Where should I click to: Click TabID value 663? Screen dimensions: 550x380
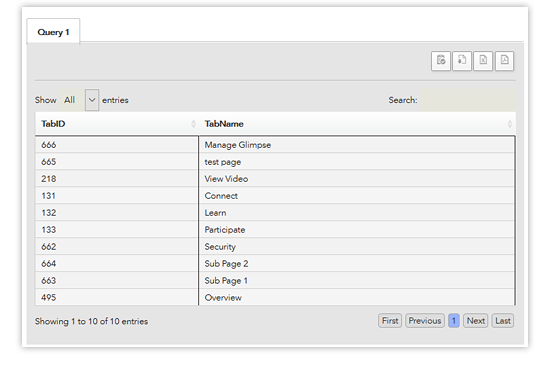coord(49,280)
